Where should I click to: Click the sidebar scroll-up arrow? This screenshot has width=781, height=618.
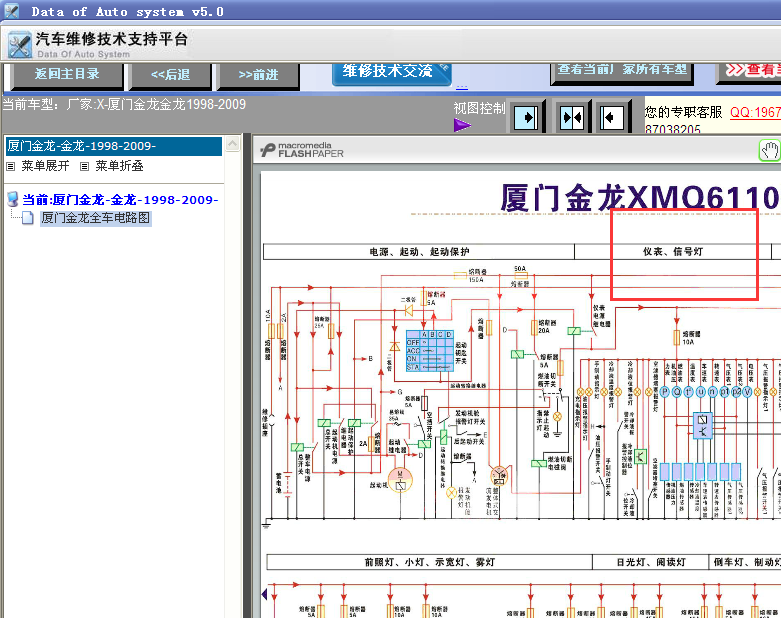coord(233,144)
